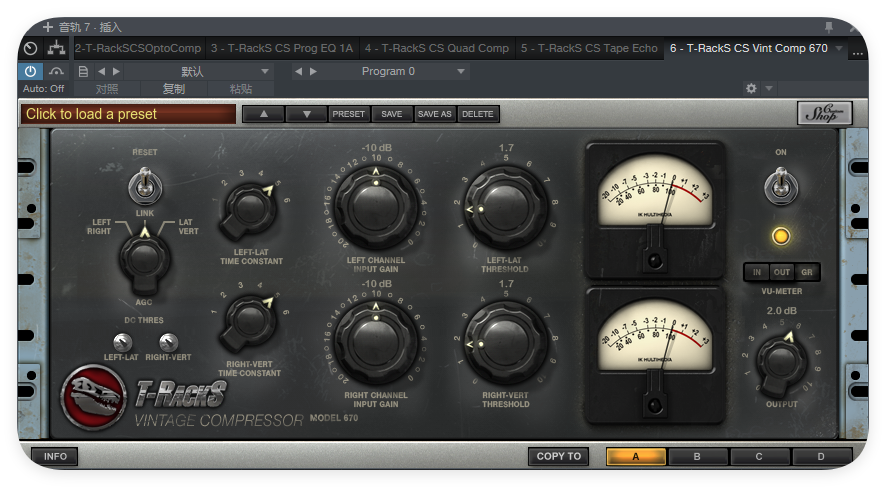Click the OUTPUT level knob
The height and width of the screenshot is (487, 886).
pyautogui.click(x=781, y=362)
